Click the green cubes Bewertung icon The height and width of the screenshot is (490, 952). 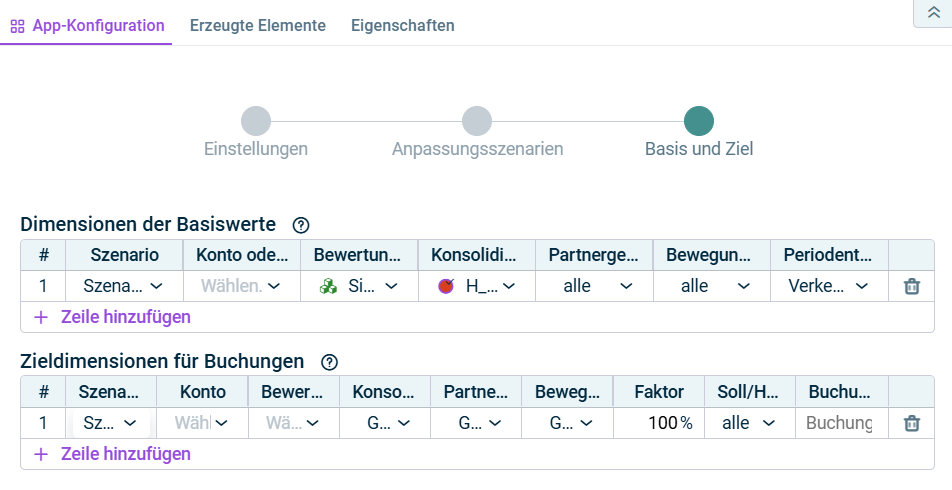tap(328, 286)
